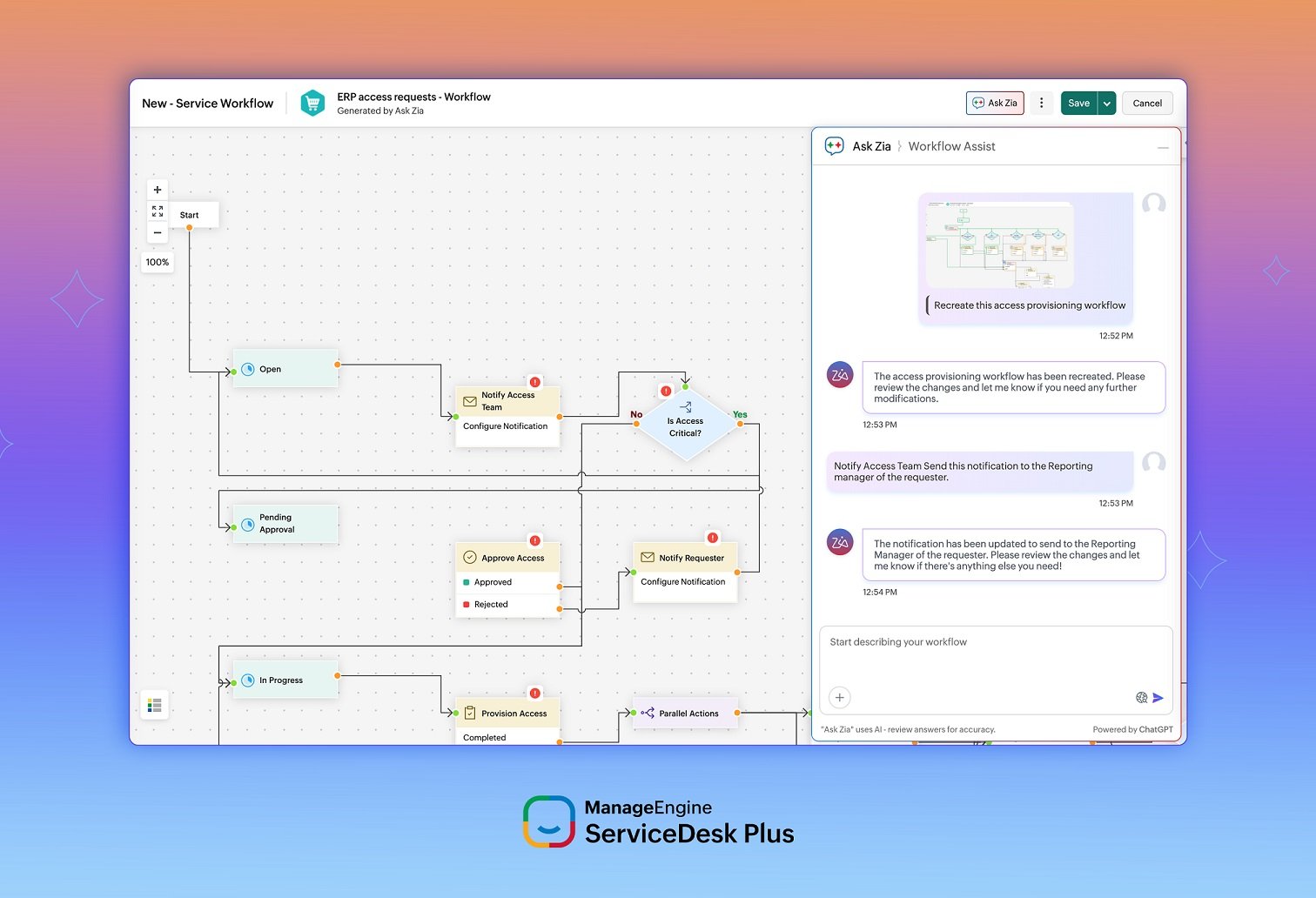This screenshot has height=898, width=1316.
Task: Select the Is Access Critical decision node
Action: (x=686, y=426)
